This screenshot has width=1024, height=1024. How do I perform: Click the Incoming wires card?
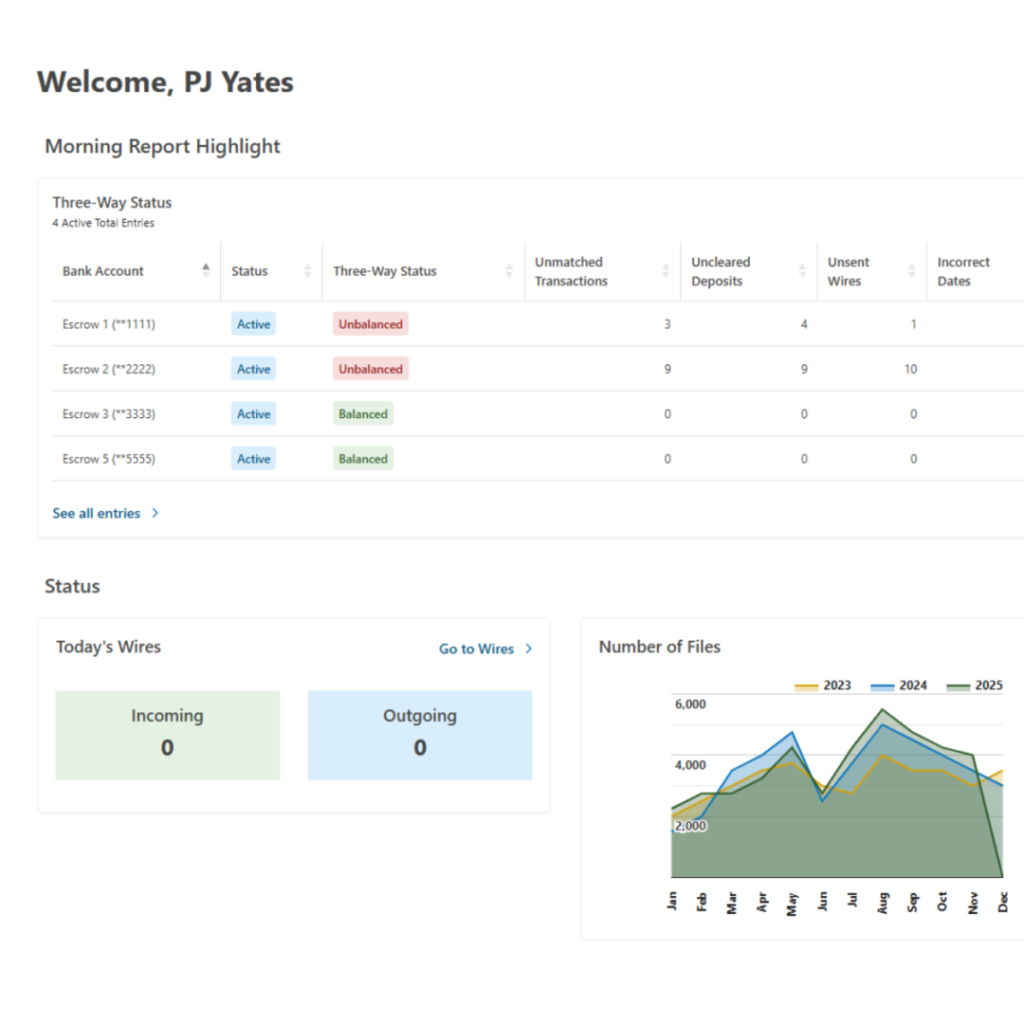pyautogui.click(x=167, y=733)
